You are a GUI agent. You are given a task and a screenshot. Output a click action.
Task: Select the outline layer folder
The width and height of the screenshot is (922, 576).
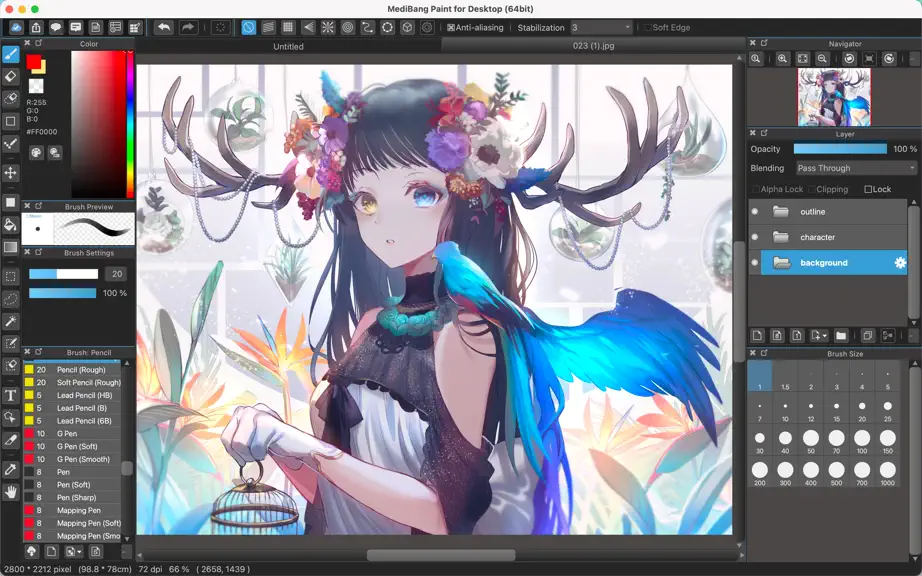coord(834,212)
